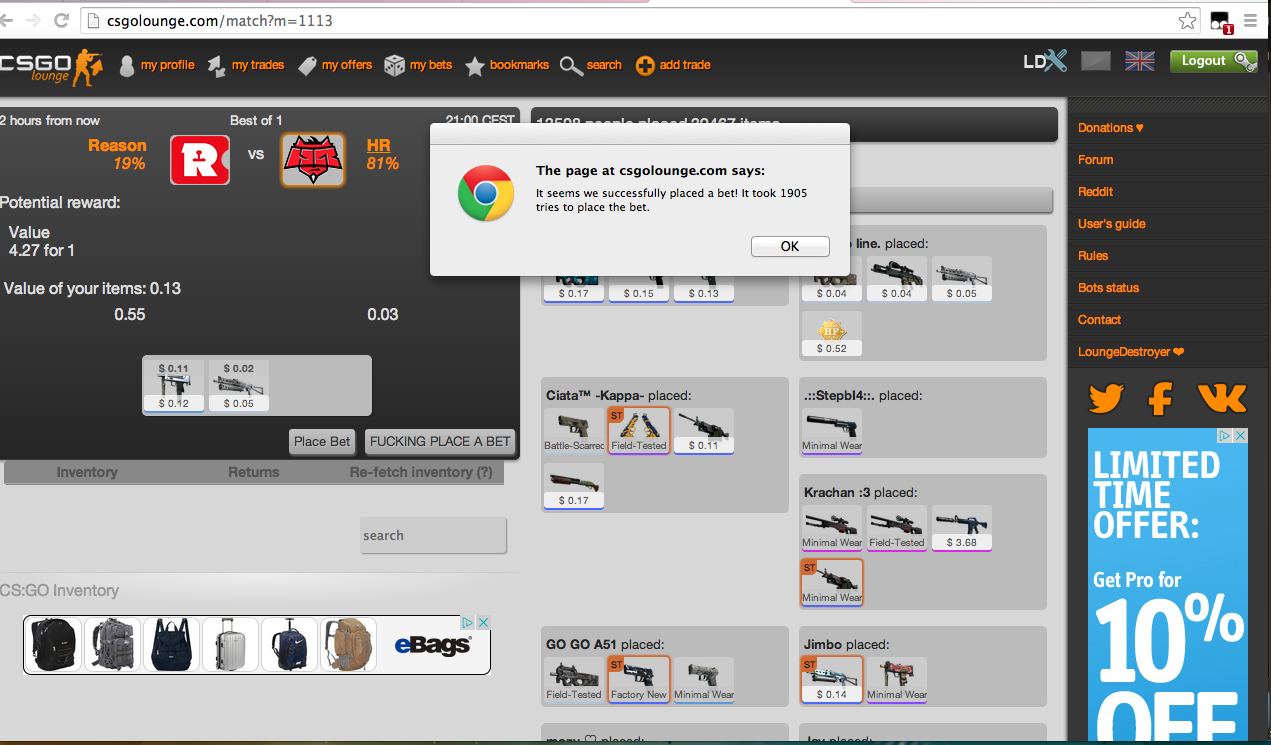This screenshot has height=745, width=1271.
Task: Open User's guide sidebar link
Action: point(1112,224)
